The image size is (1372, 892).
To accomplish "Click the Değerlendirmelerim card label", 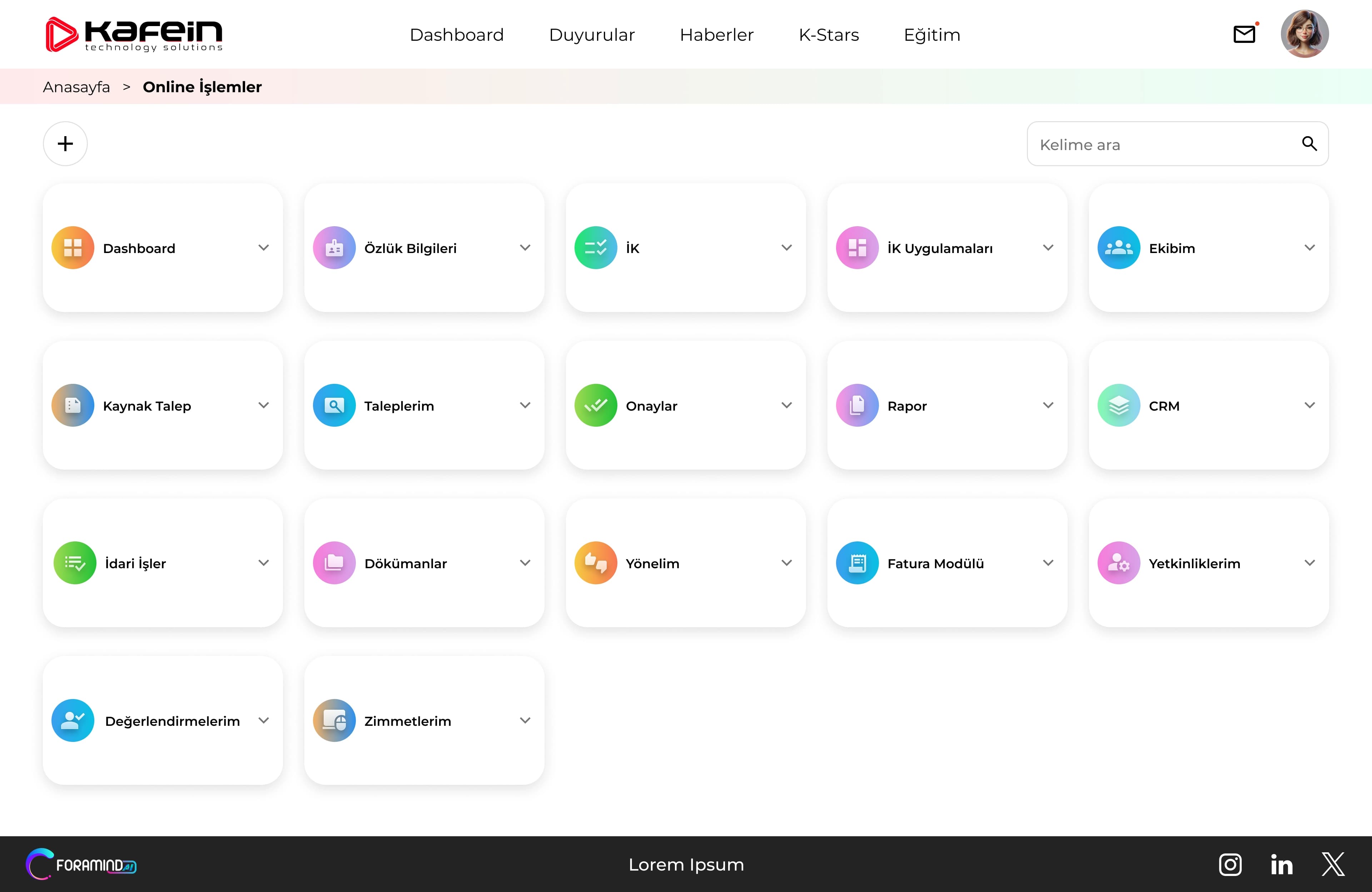I will click(172, 721).
